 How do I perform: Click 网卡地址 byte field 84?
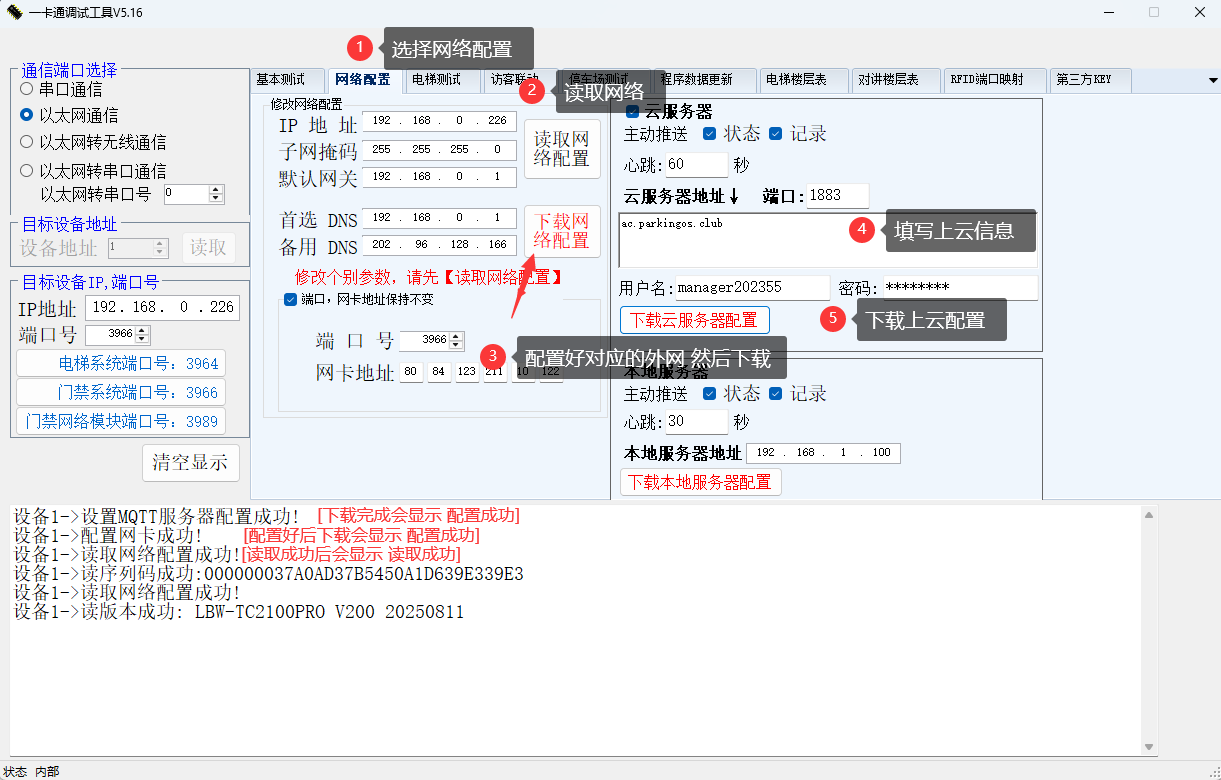tap(439, 372)
